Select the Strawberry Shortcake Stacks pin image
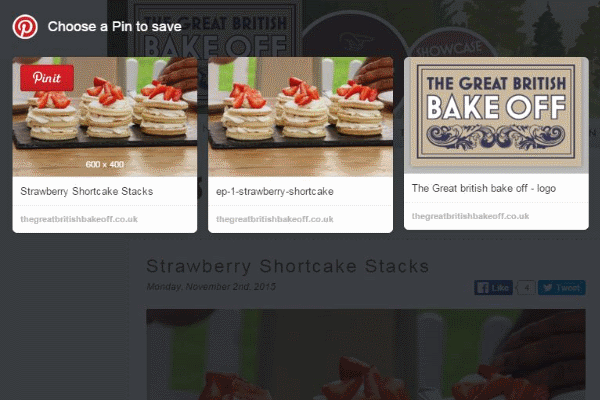 click(104, 117)
